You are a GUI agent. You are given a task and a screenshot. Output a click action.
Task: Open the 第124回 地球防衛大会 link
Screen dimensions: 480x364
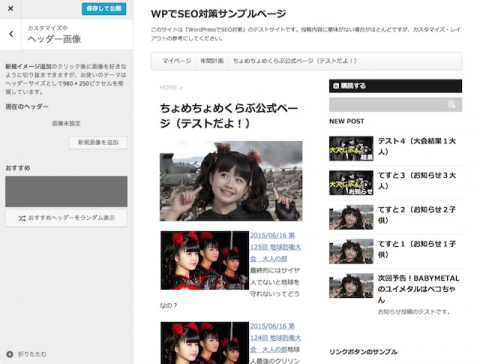click(275, 338)
